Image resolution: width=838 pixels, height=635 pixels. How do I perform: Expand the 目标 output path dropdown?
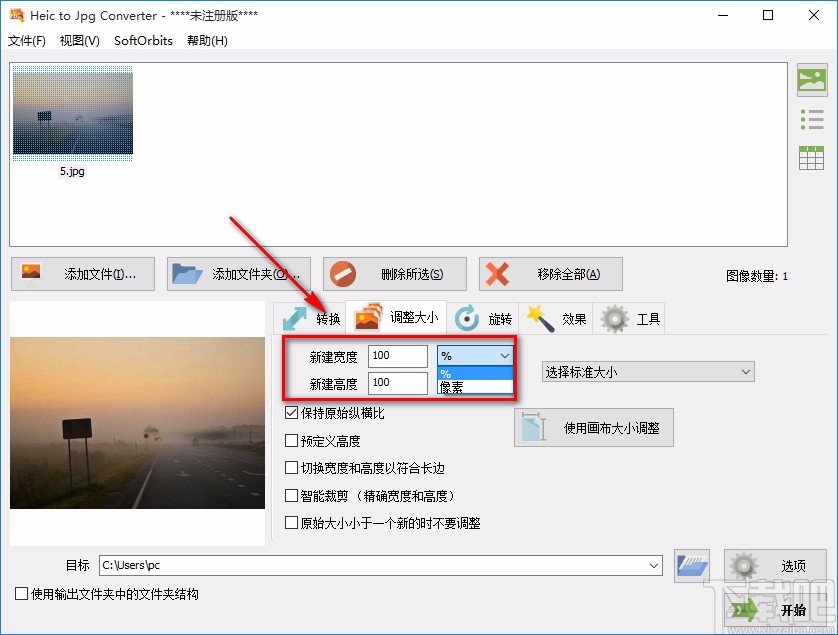tap(655, 565)
